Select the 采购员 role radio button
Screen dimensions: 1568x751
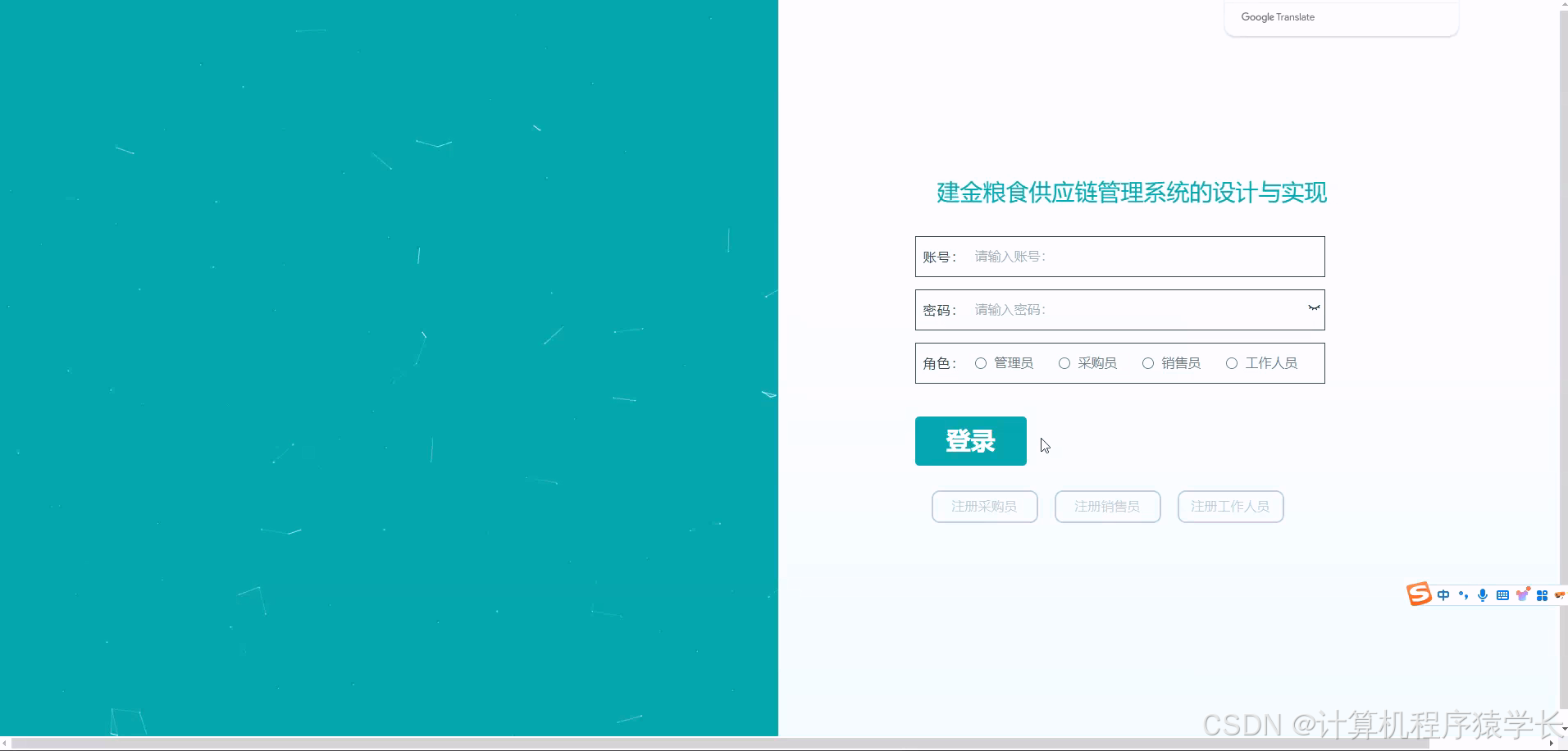[x=1064, y=362]
